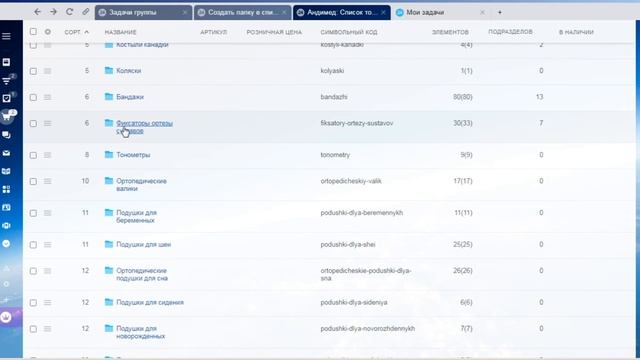Open the hamburger menu in left sidebar
This screenshot has width=640, height=360.
pos(6,36)
